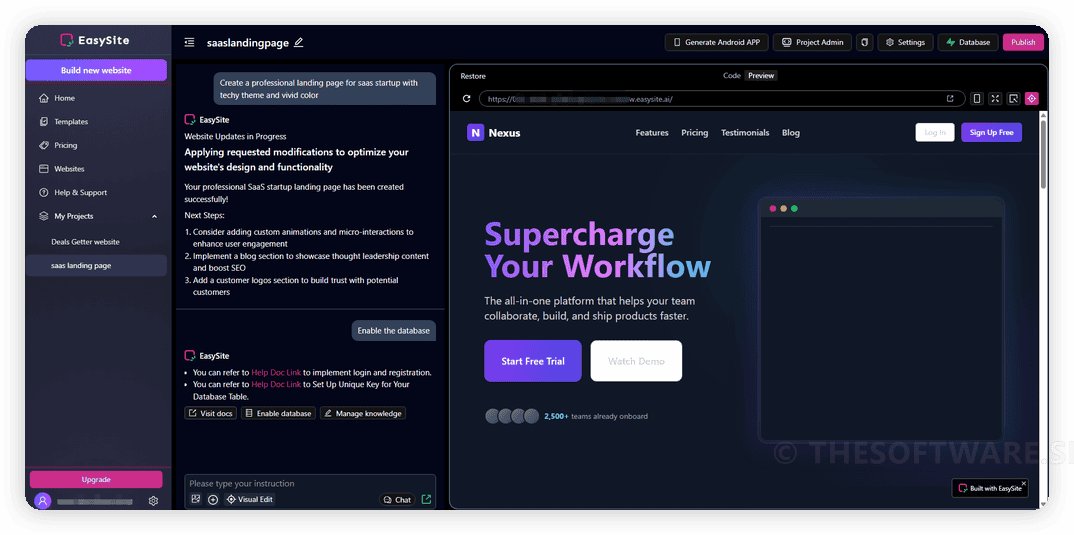Click the red window dot in preview mockup
The height and width of the screenshot is (535, 1074).
(773, 208)
